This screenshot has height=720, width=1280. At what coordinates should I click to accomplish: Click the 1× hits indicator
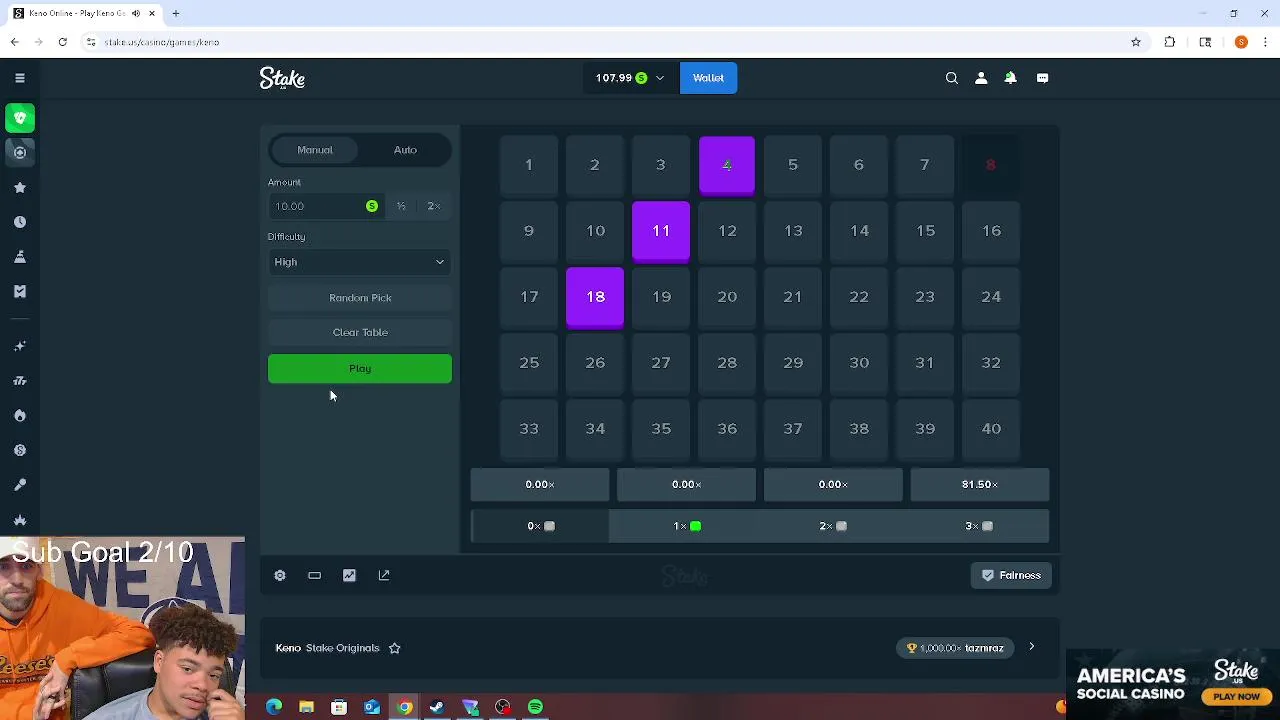[x=687, y=526]
